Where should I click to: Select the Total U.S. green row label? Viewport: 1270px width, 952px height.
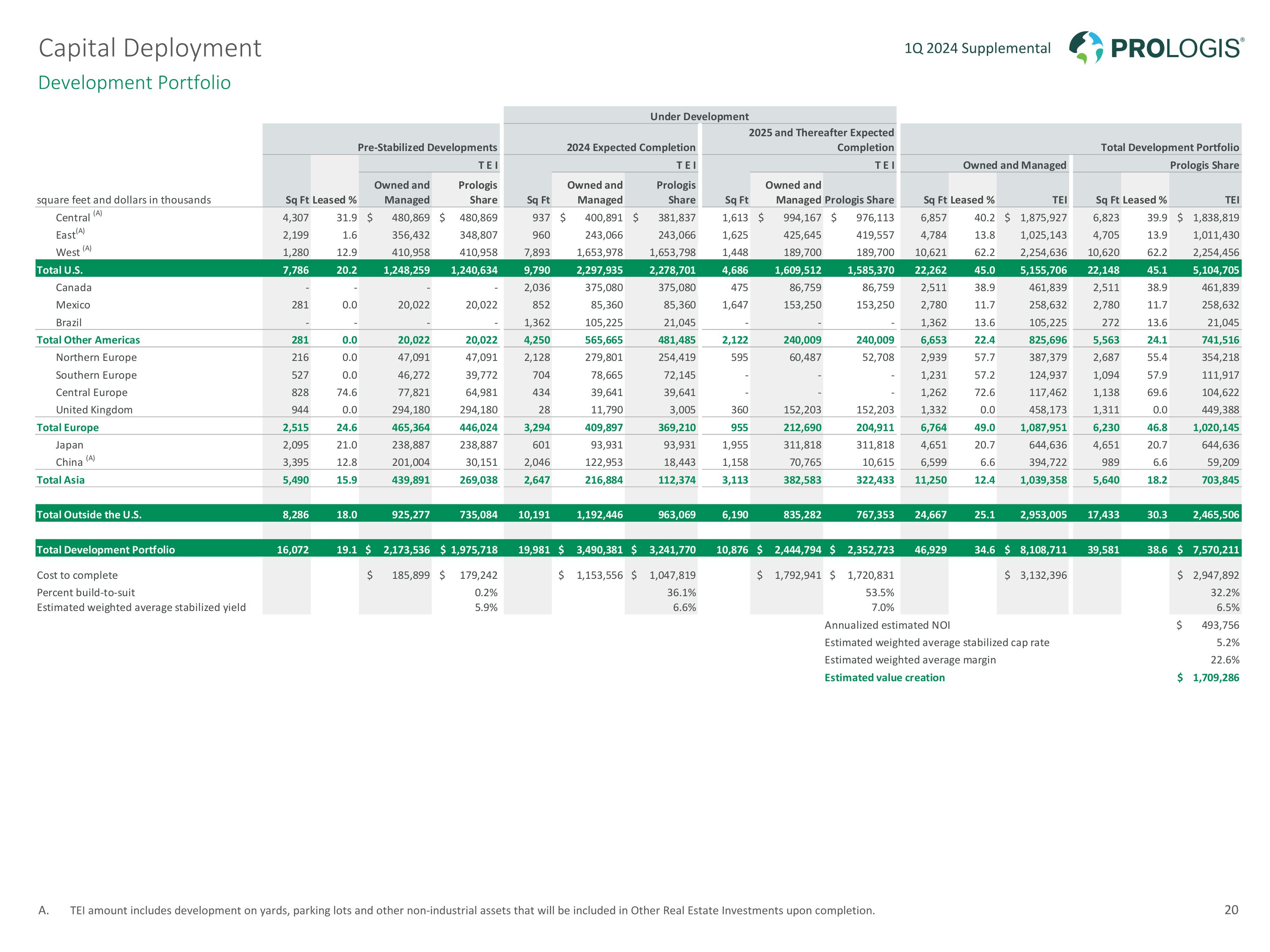[60, 270]
